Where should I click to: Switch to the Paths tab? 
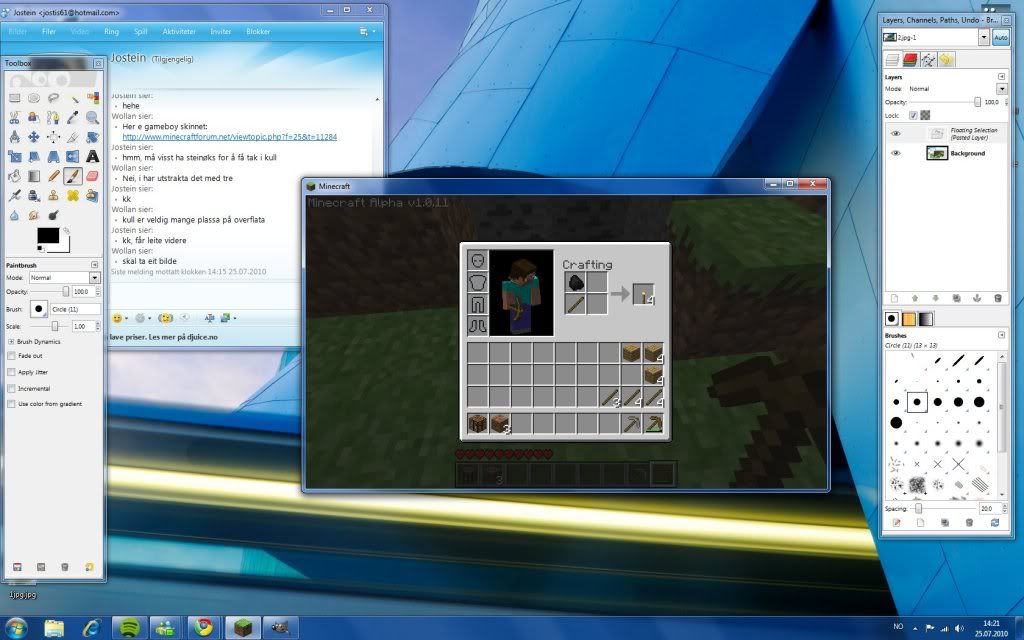click(x=928, y=60)
